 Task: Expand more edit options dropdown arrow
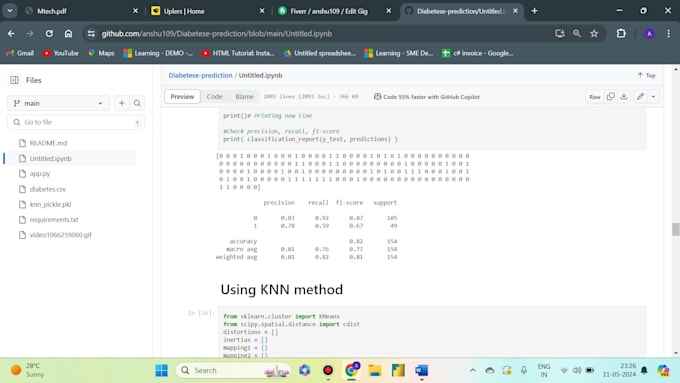pyautogui.click(x=653, y=97)
